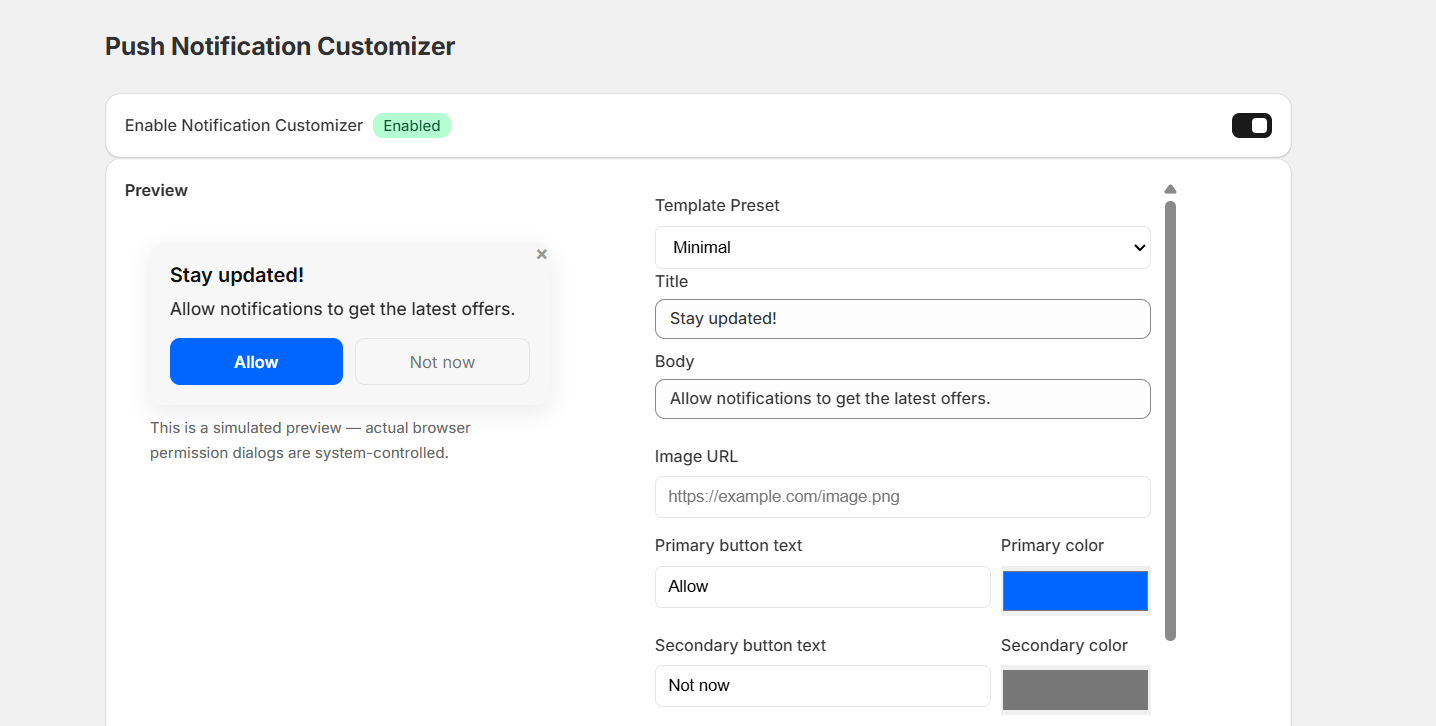Open the gray Secondary color swatch
Viewport: 1436px width, 726px height.
1075,690
